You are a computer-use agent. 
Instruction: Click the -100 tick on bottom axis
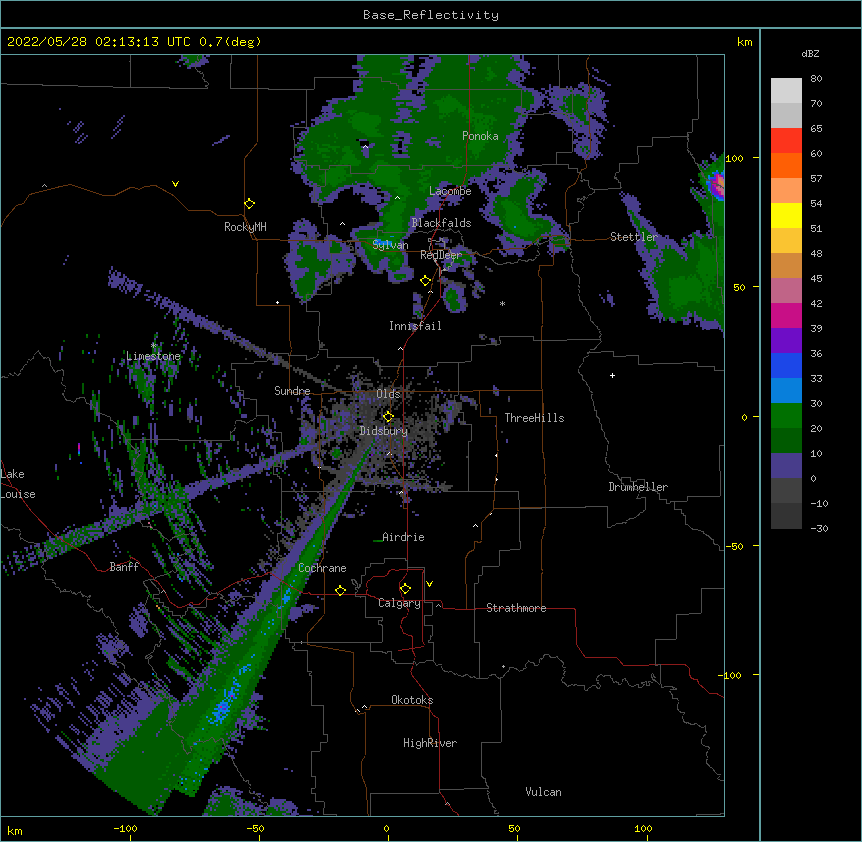[125, 828]
